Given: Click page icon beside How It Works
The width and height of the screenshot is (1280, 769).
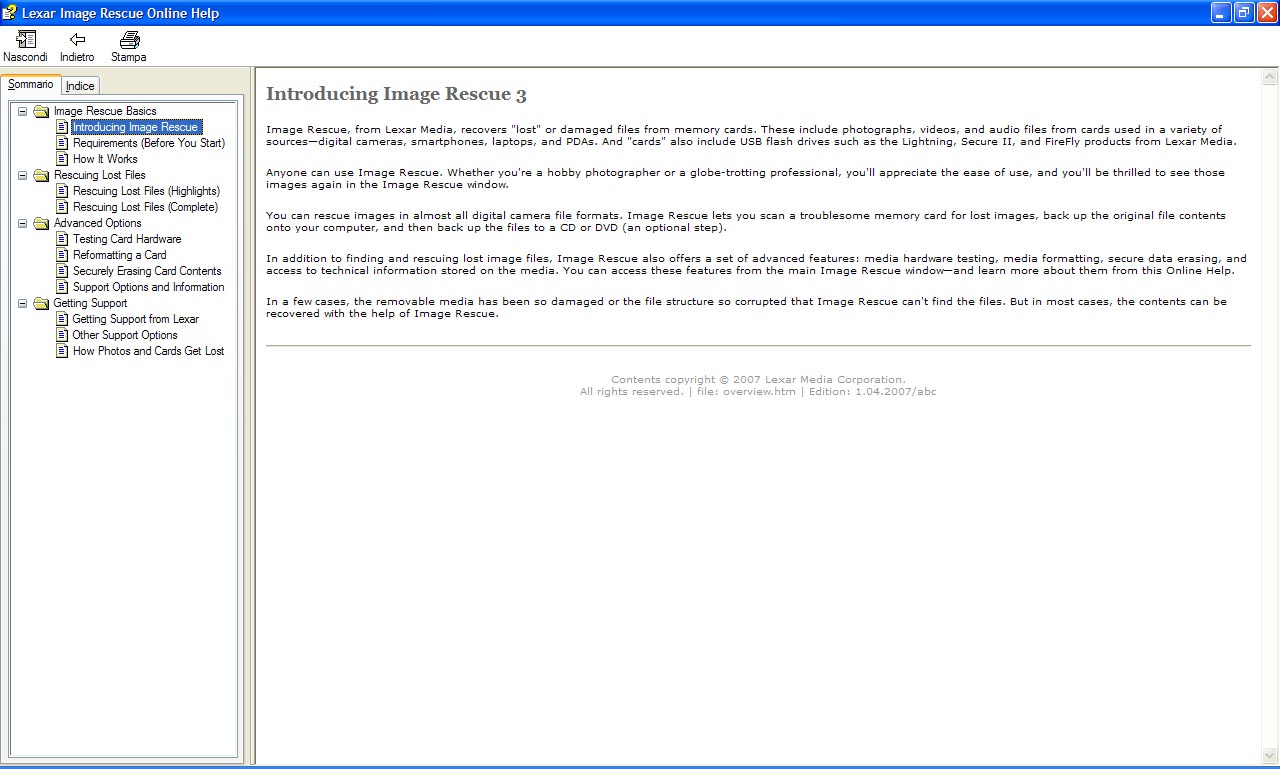Looking at the screenshot, I should tap(62, 159).
